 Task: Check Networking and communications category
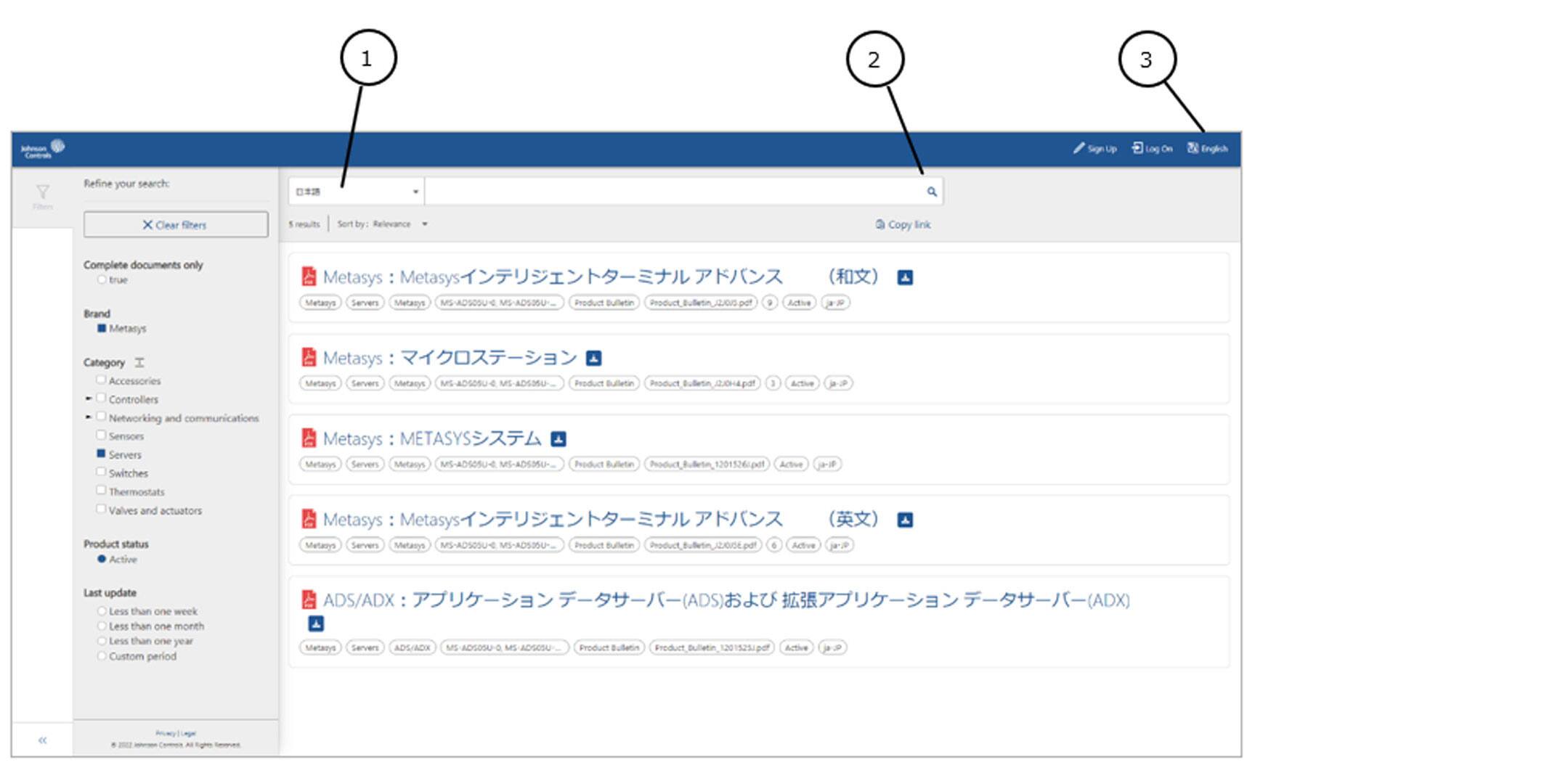tap(101, 417)
